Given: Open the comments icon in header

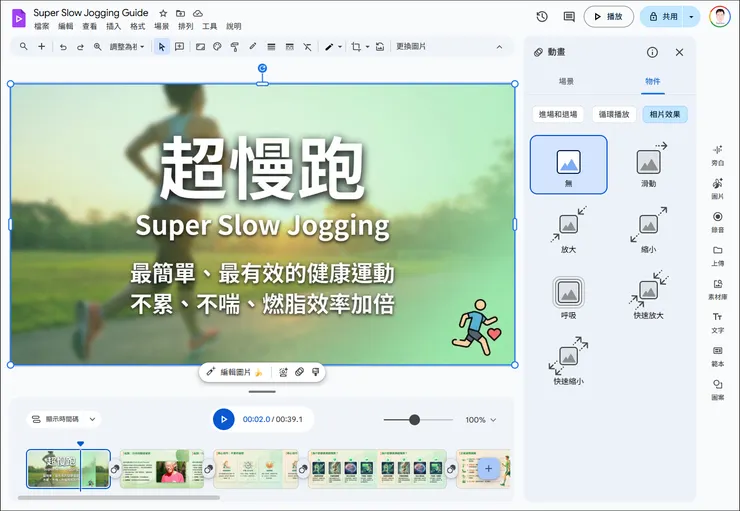Looking at the screenshot, I should tap(569, 17).
